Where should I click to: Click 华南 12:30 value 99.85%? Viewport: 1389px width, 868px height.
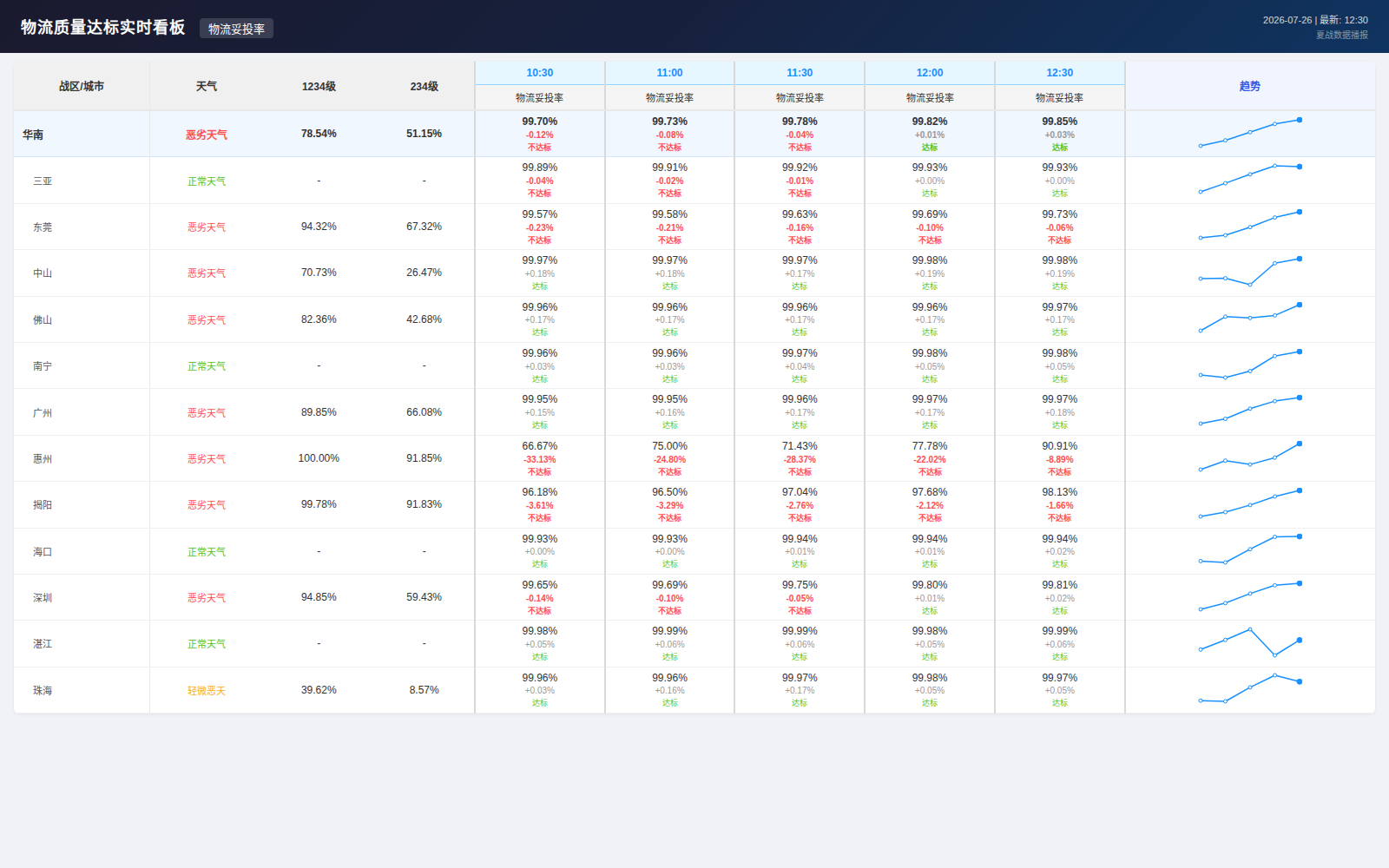[x=1060, y=122]
